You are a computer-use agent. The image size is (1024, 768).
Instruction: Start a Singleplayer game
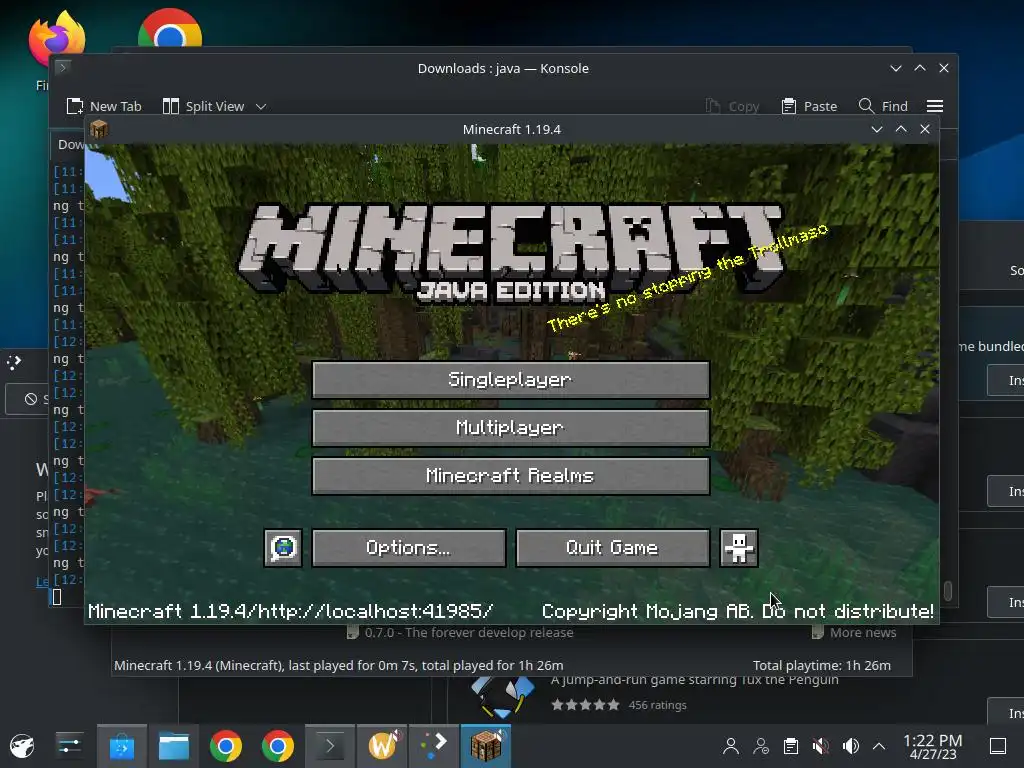click(x=511, y=379)
